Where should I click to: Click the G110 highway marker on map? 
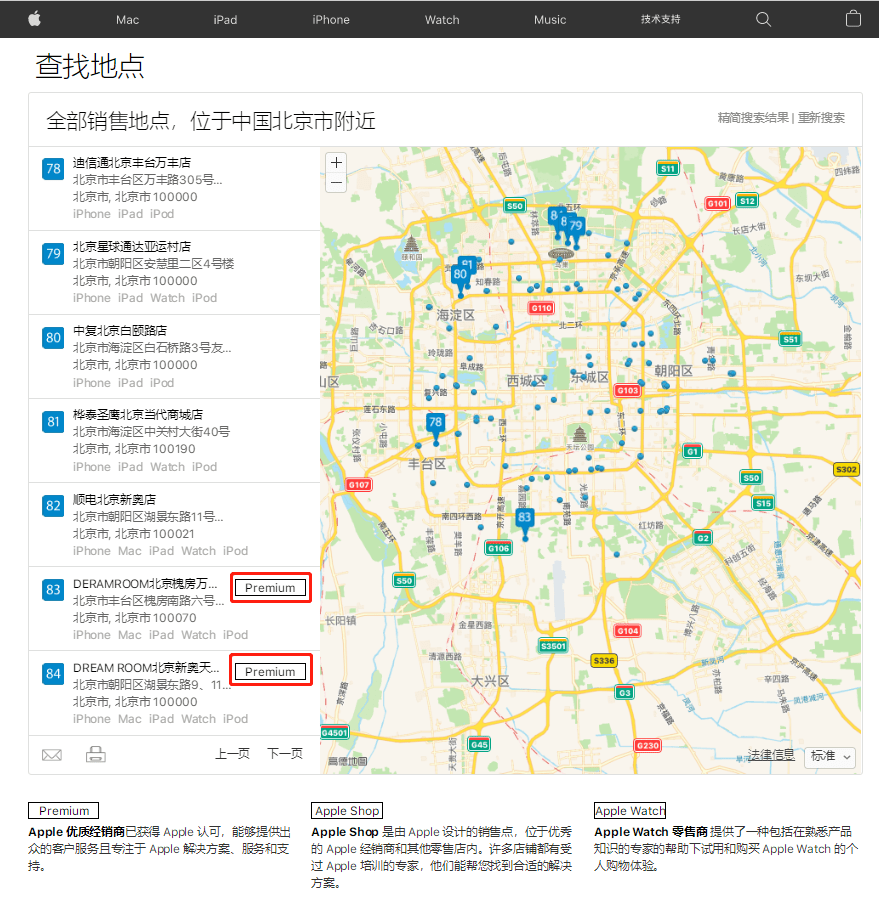(541, 308)
